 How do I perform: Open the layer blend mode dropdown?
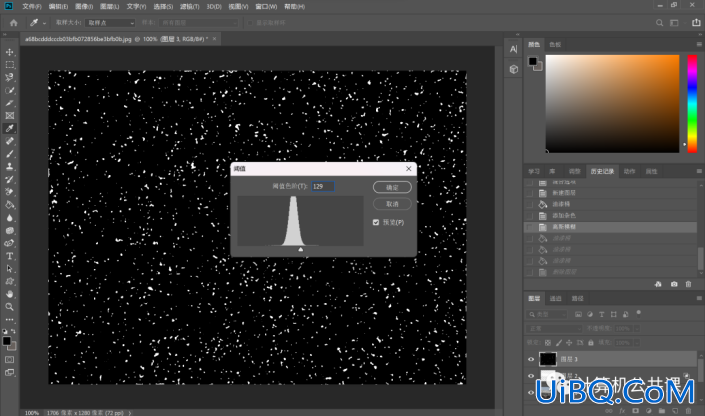click(554, 328)
